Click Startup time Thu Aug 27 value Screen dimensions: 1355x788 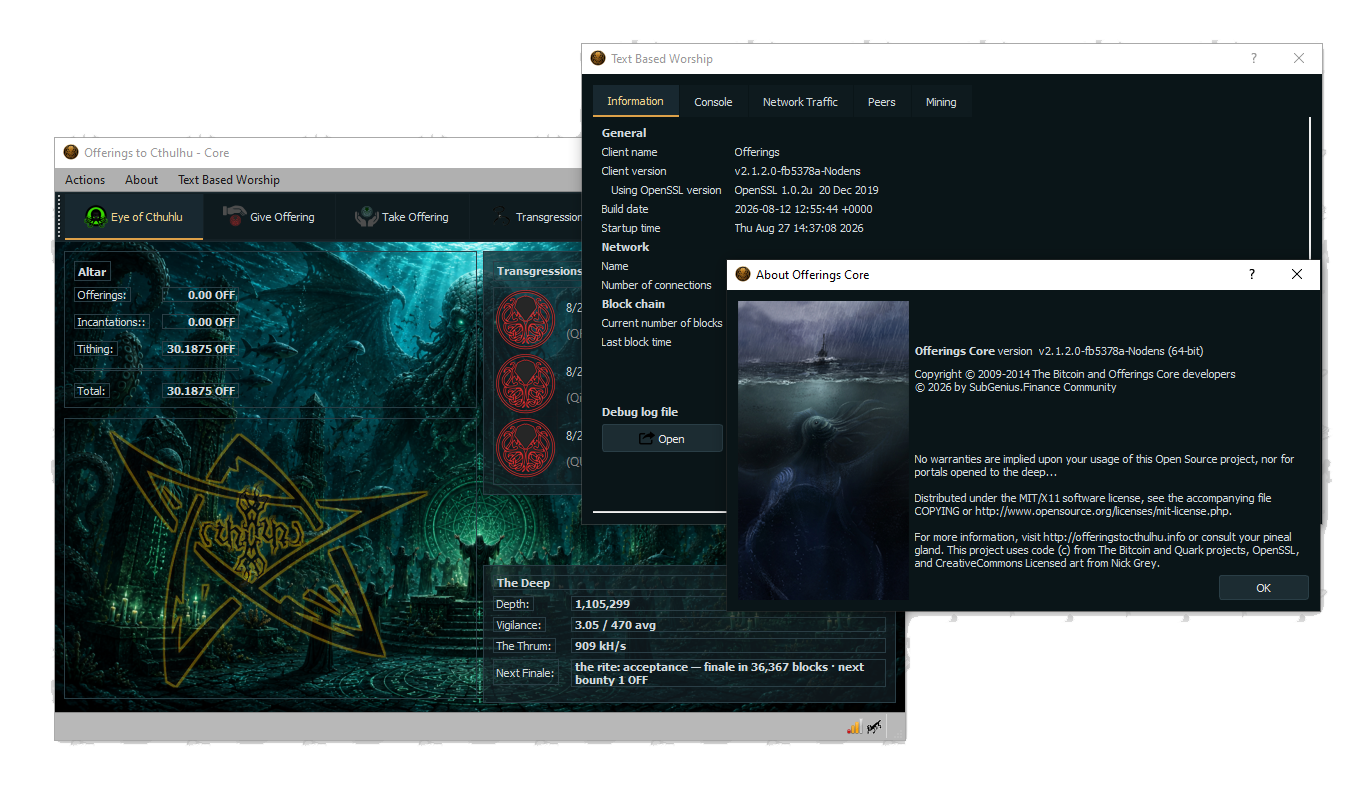tap(798, 228)
